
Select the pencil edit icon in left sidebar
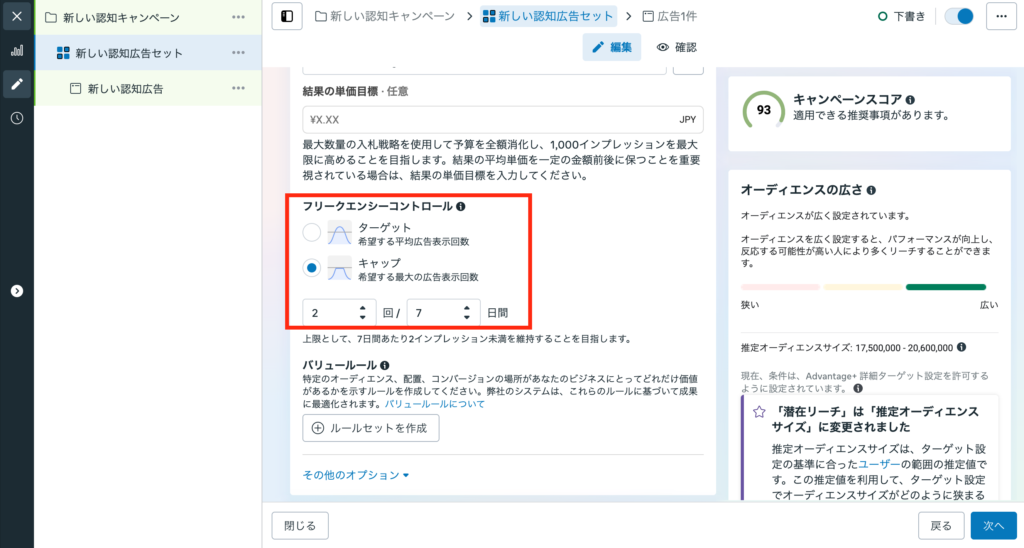(x=17, y=84)
